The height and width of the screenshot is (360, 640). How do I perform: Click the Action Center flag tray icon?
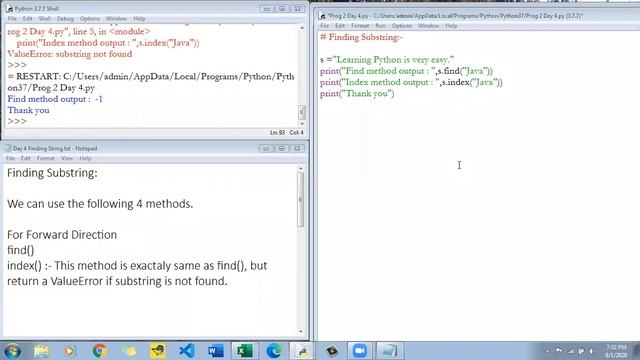coord(559,351)
